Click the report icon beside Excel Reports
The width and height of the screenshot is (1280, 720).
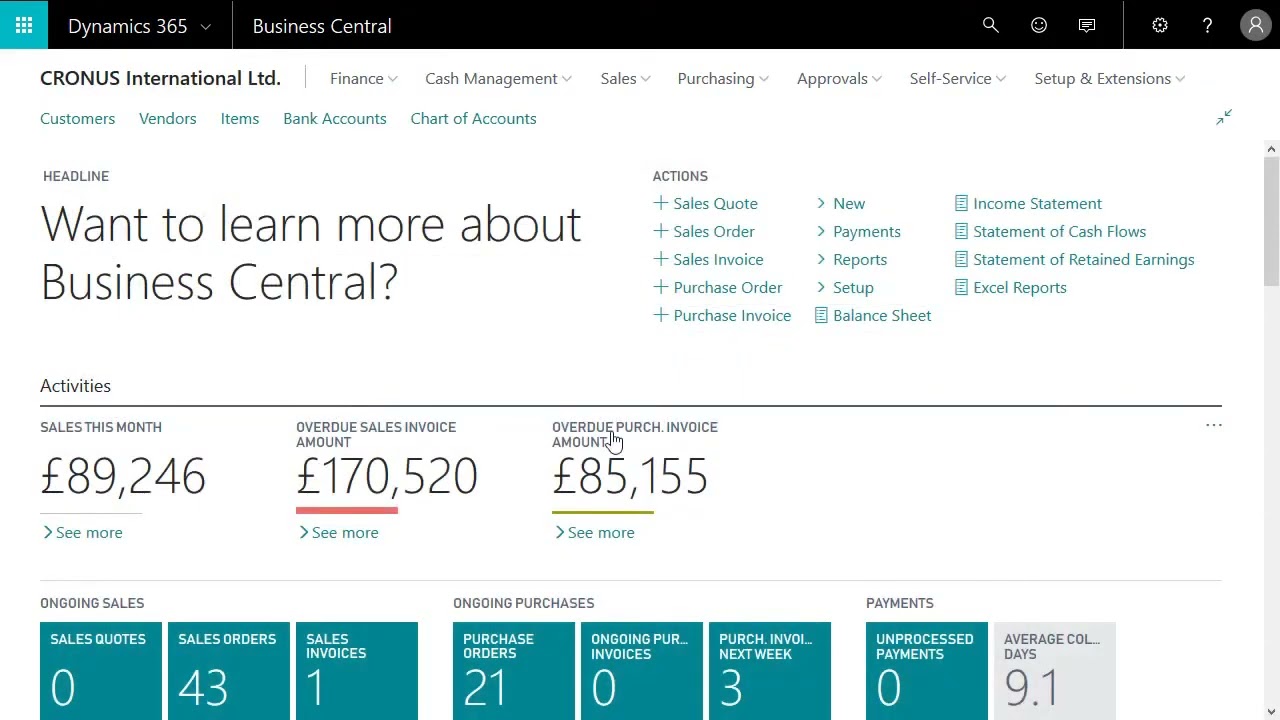[961, 287]
